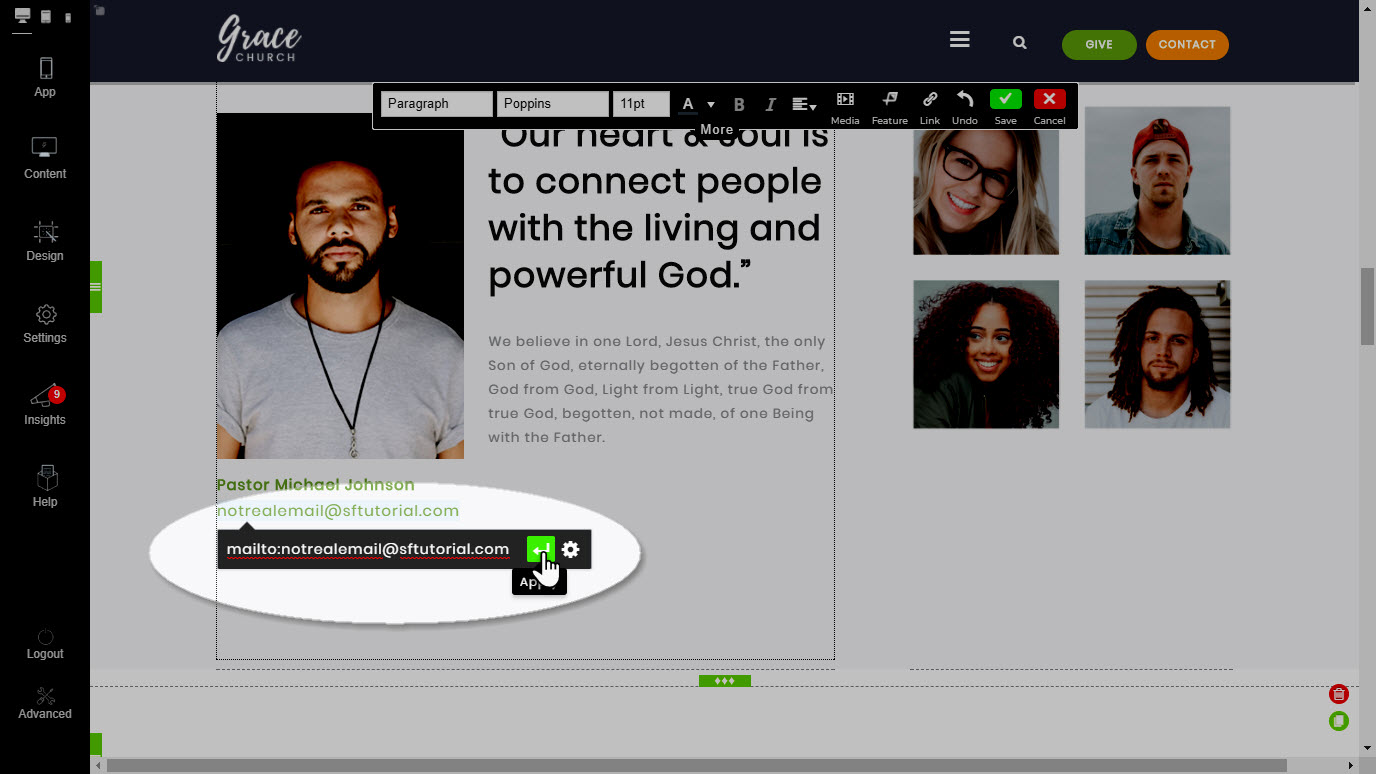Click the text color A button

(688, 104)
